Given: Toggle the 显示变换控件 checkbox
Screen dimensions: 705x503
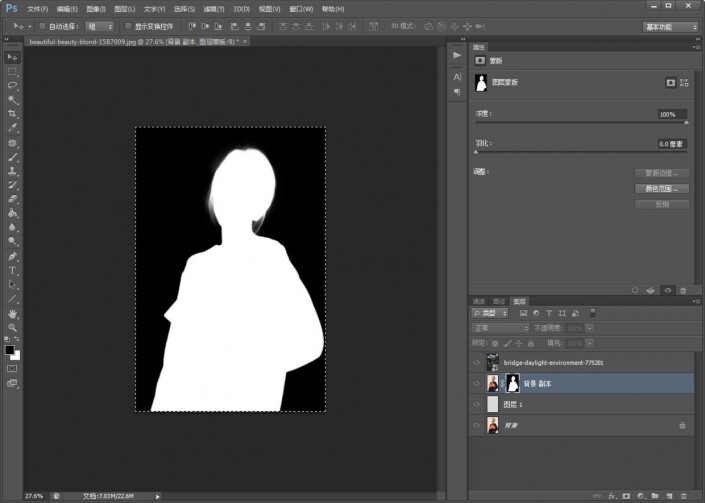Looking at the screenshot, I should point(127,26).
